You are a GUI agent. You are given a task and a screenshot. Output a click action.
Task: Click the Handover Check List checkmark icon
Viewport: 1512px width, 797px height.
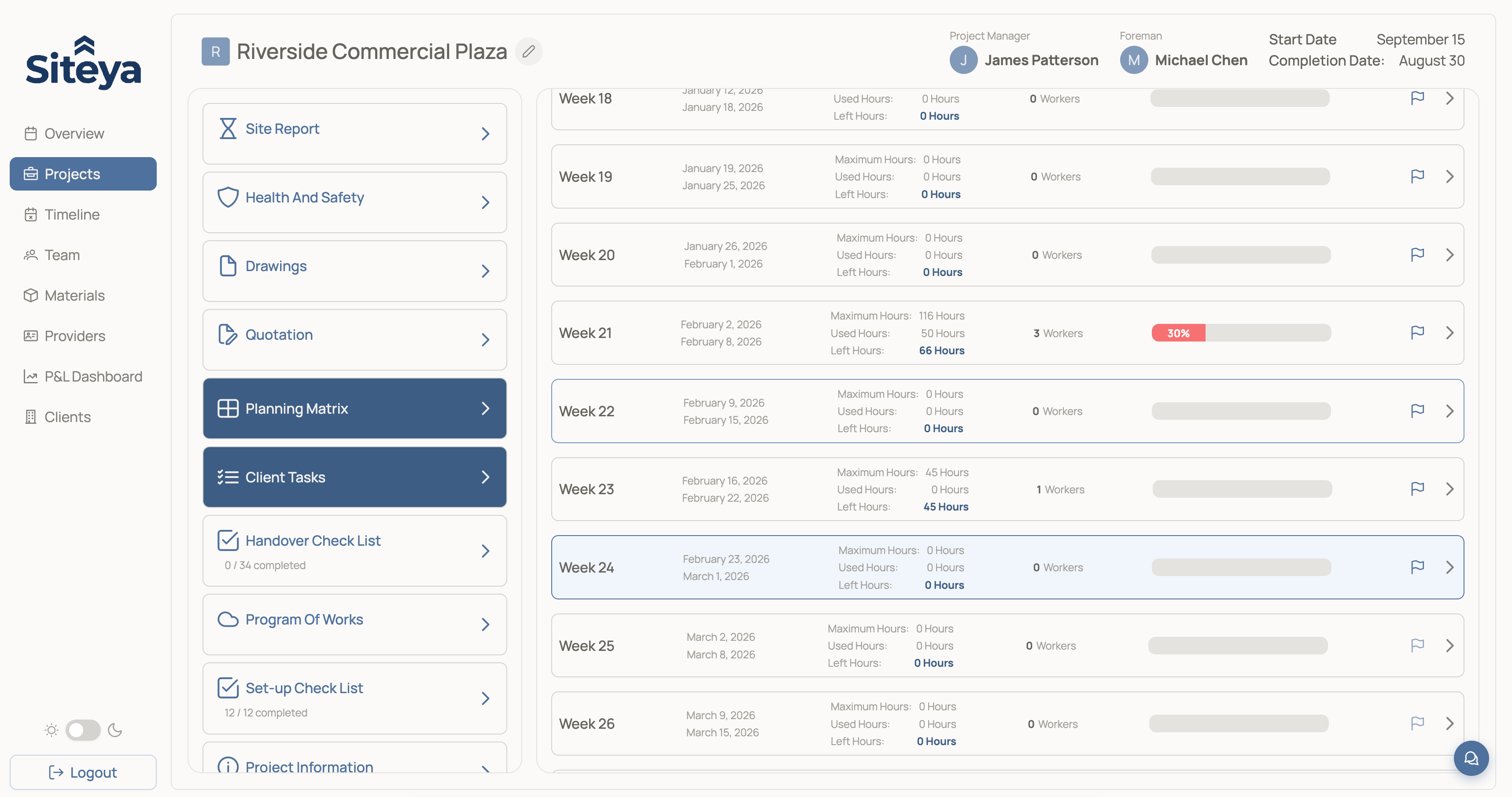tap(229, 540)
